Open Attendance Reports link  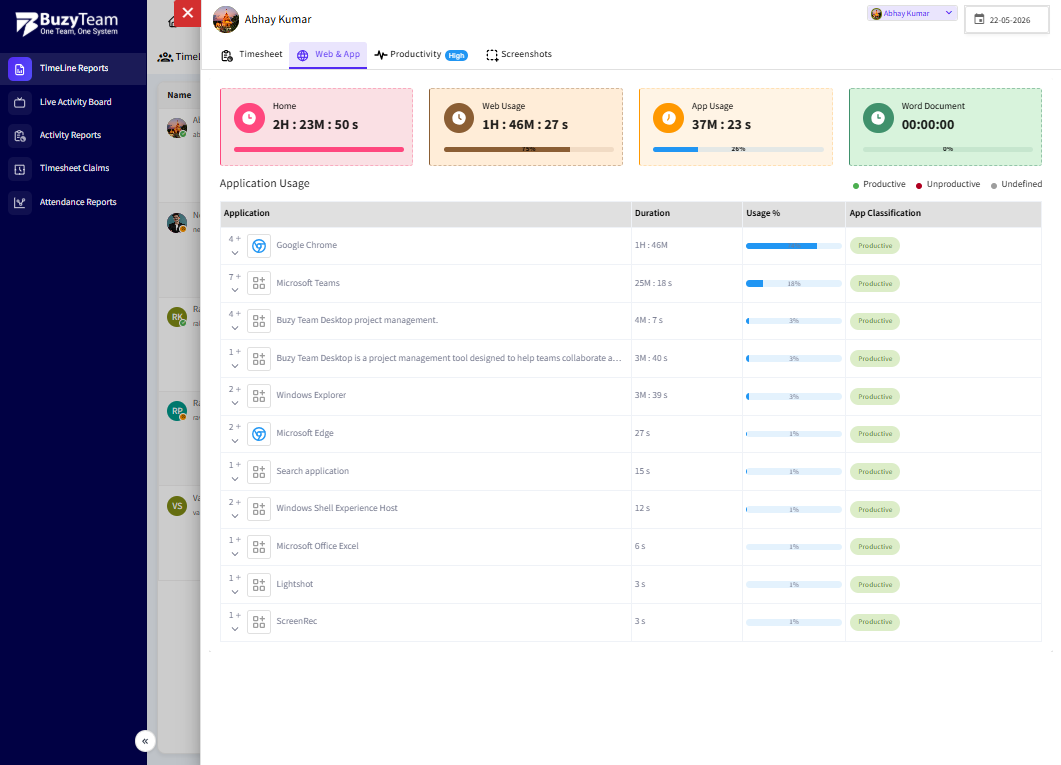[78, 202]
